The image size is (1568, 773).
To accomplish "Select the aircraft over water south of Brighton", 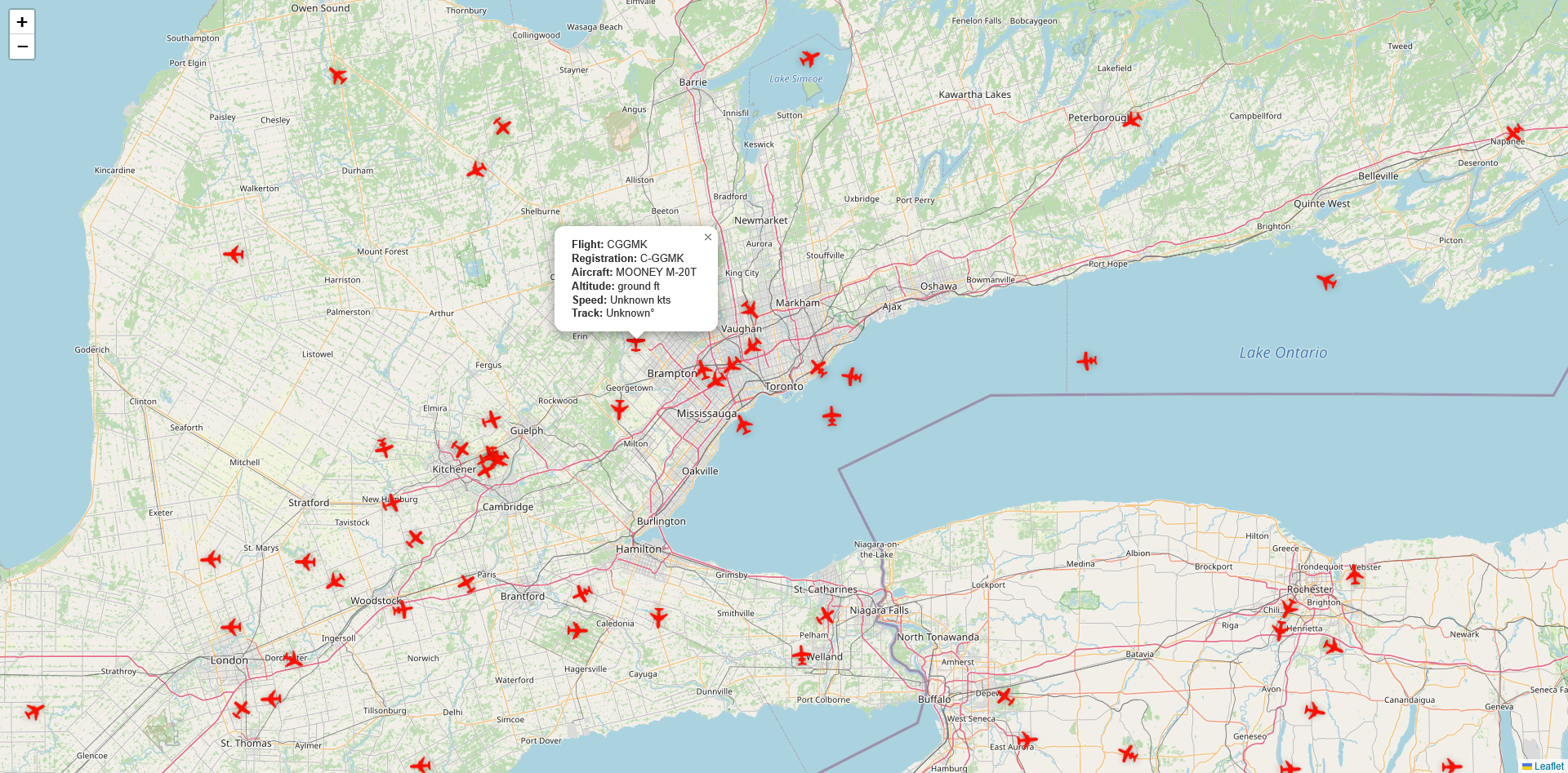I will tap(1326, 282).
